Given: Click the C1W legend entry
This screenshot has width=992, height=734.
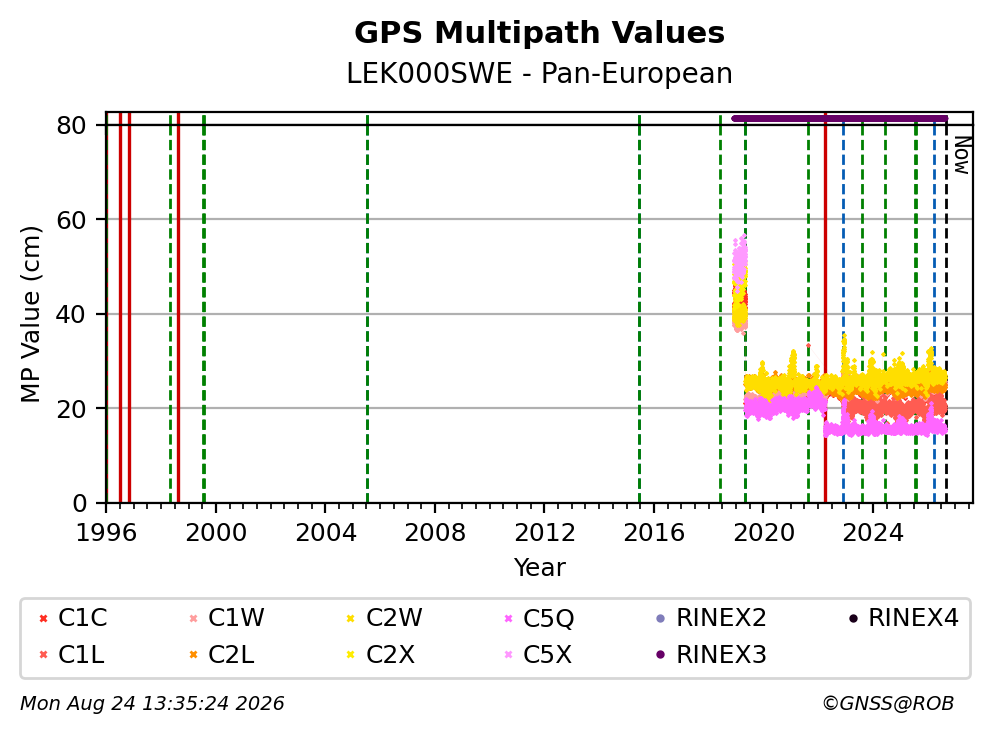Looking at the screenshot, I should 226,618.
